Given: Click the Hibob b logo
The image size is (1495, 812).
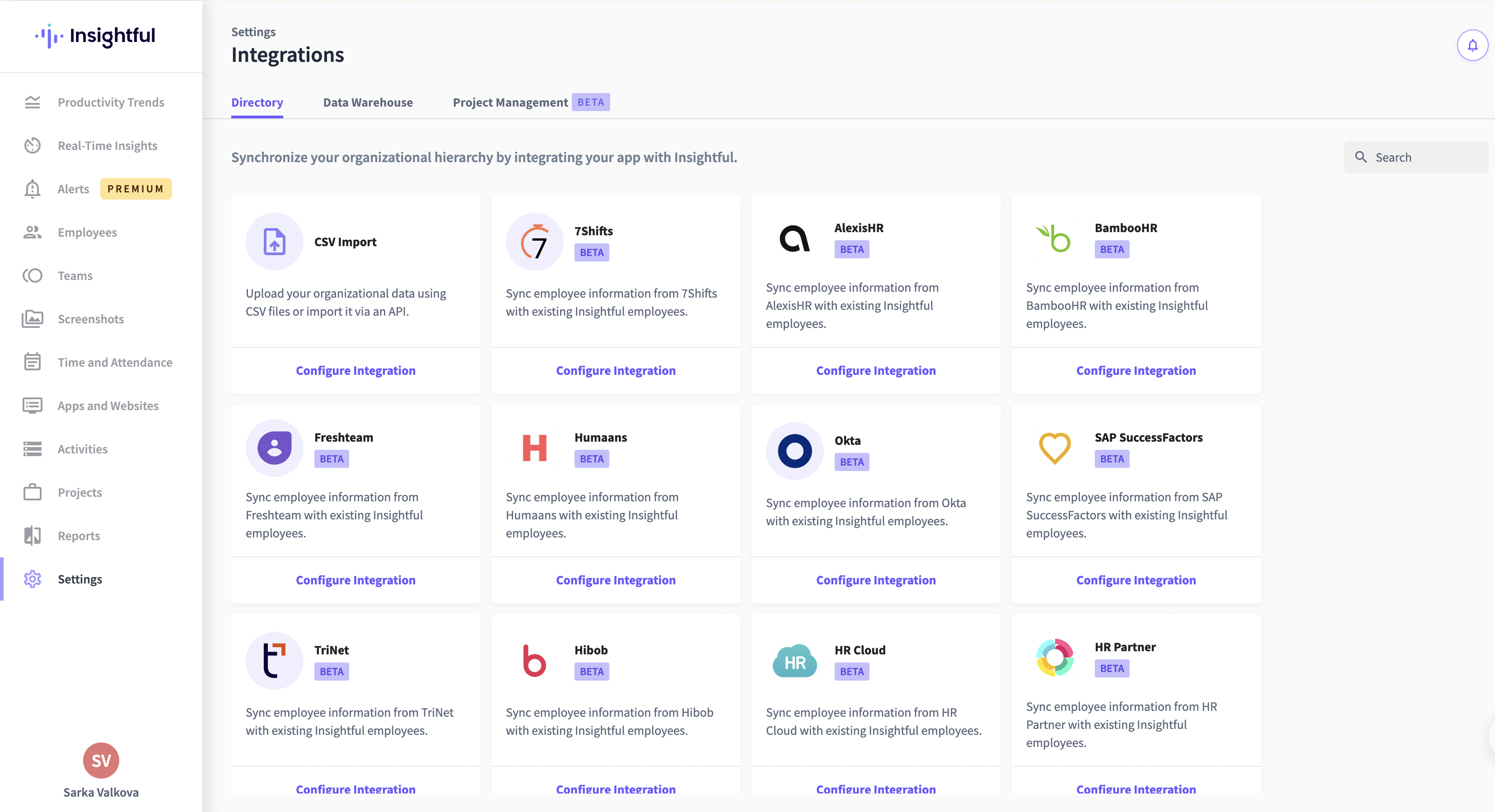Looking at the screenshot, I should 534,661.
